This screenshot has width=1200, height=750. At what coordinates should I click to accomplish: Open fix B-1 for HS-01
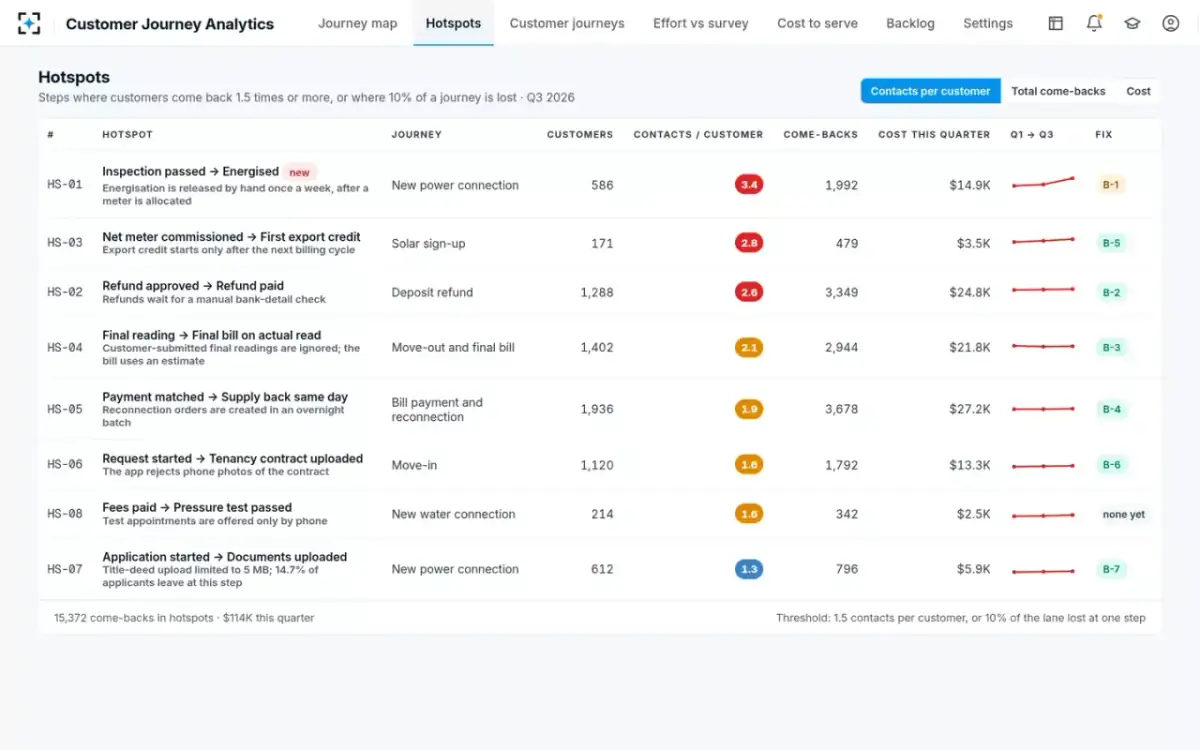pos(1110,185)
